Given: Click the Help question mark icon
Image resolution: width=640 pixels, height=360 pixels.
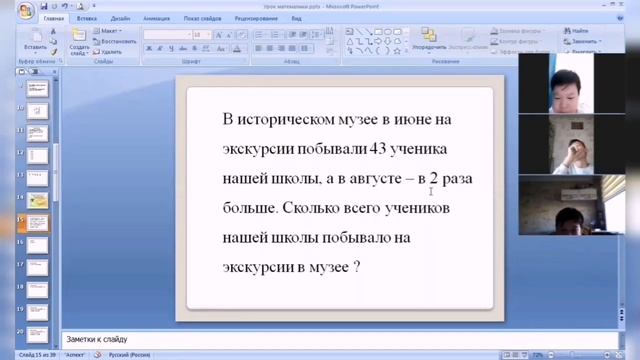Looking at the screenshot, I should tap(620, 18).
